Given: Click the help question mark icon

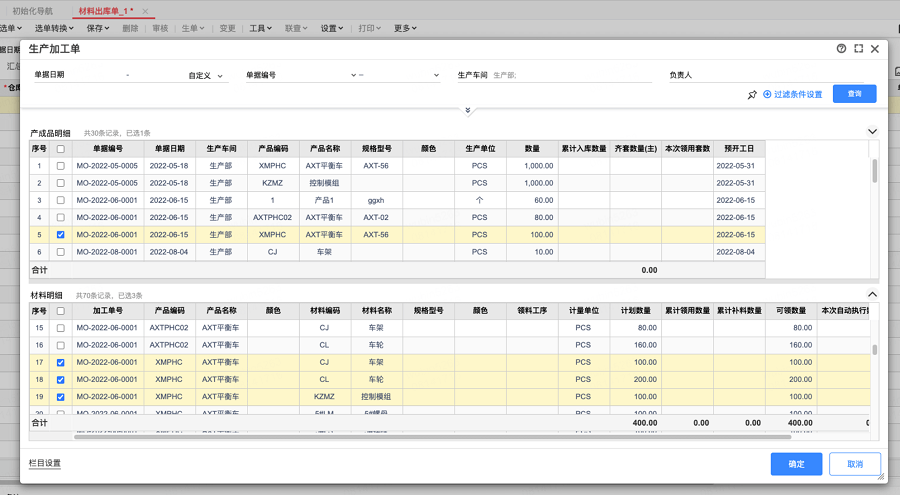Looking at the screenshot, I should [841, 48].
